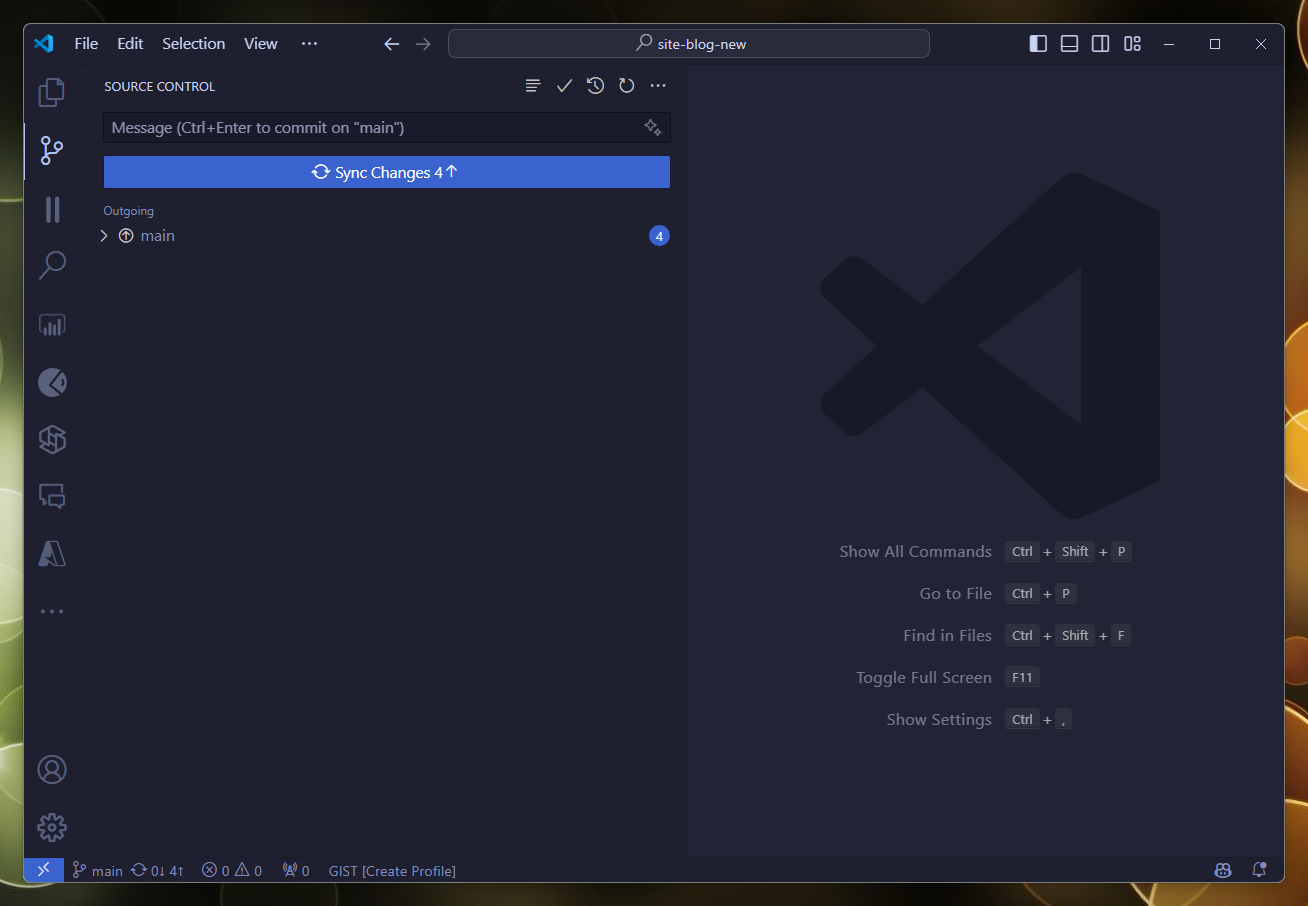Click the SOURCE CONTROL panel title
1308x906 pixels.
click(x=160, y=86)
